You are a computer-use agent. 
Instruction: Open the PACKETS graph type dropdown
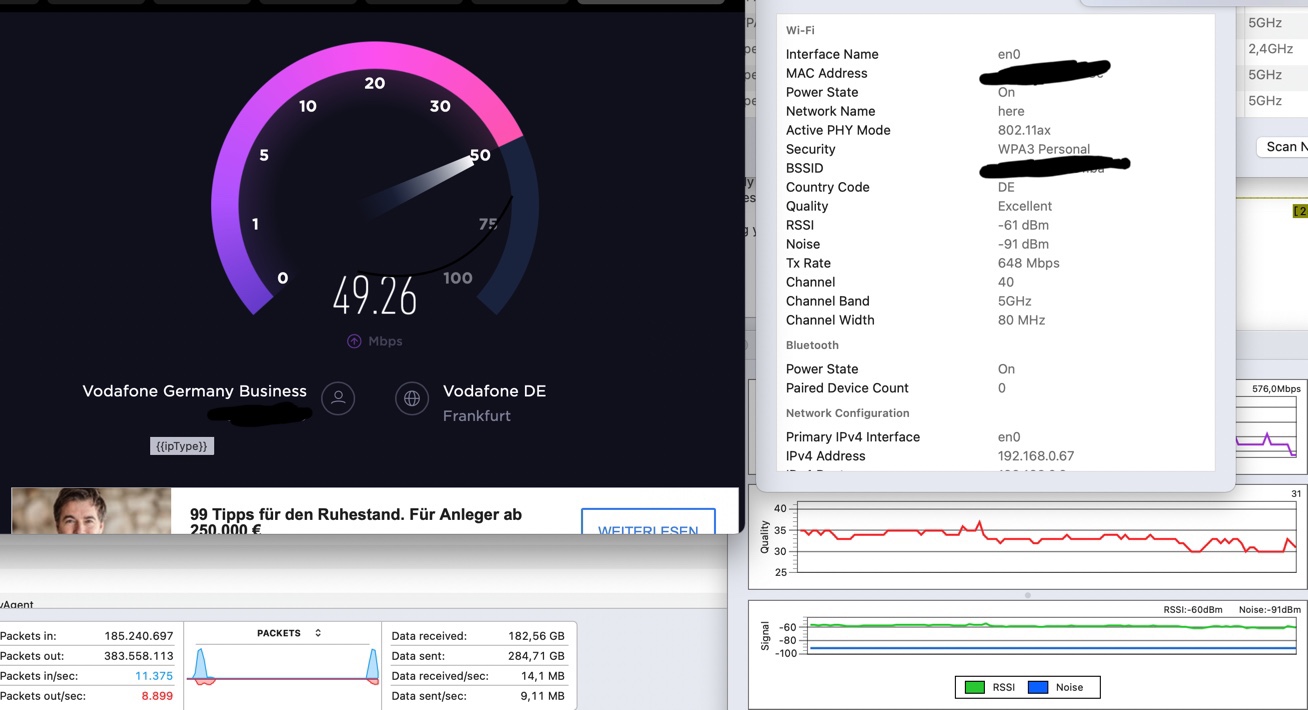pyautogui.click(x=289, y=633)
